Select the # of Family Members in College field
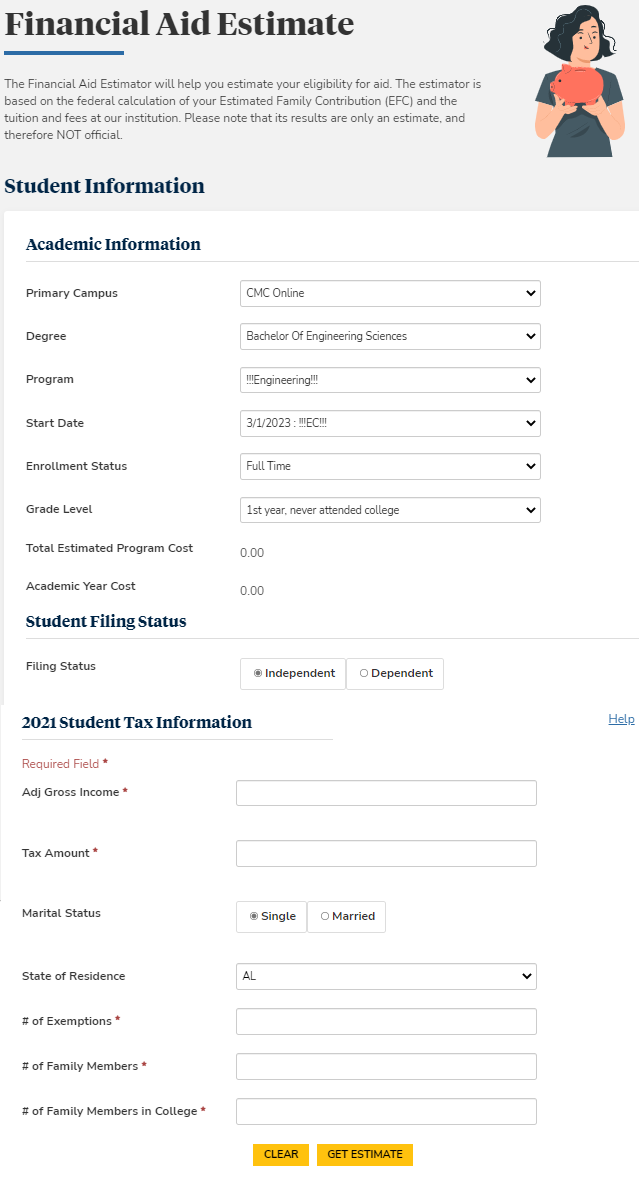 click(x=385, y=1111)
